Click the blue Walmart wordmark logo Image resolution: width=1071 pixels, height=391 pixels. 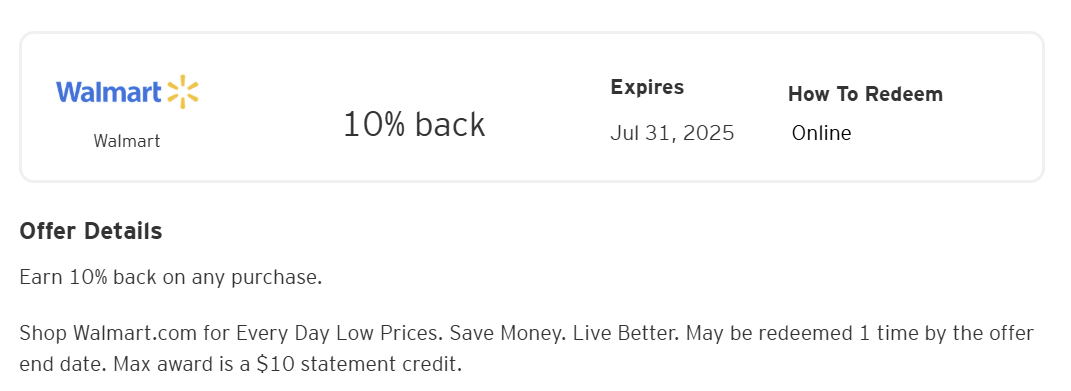click(109, 92)
